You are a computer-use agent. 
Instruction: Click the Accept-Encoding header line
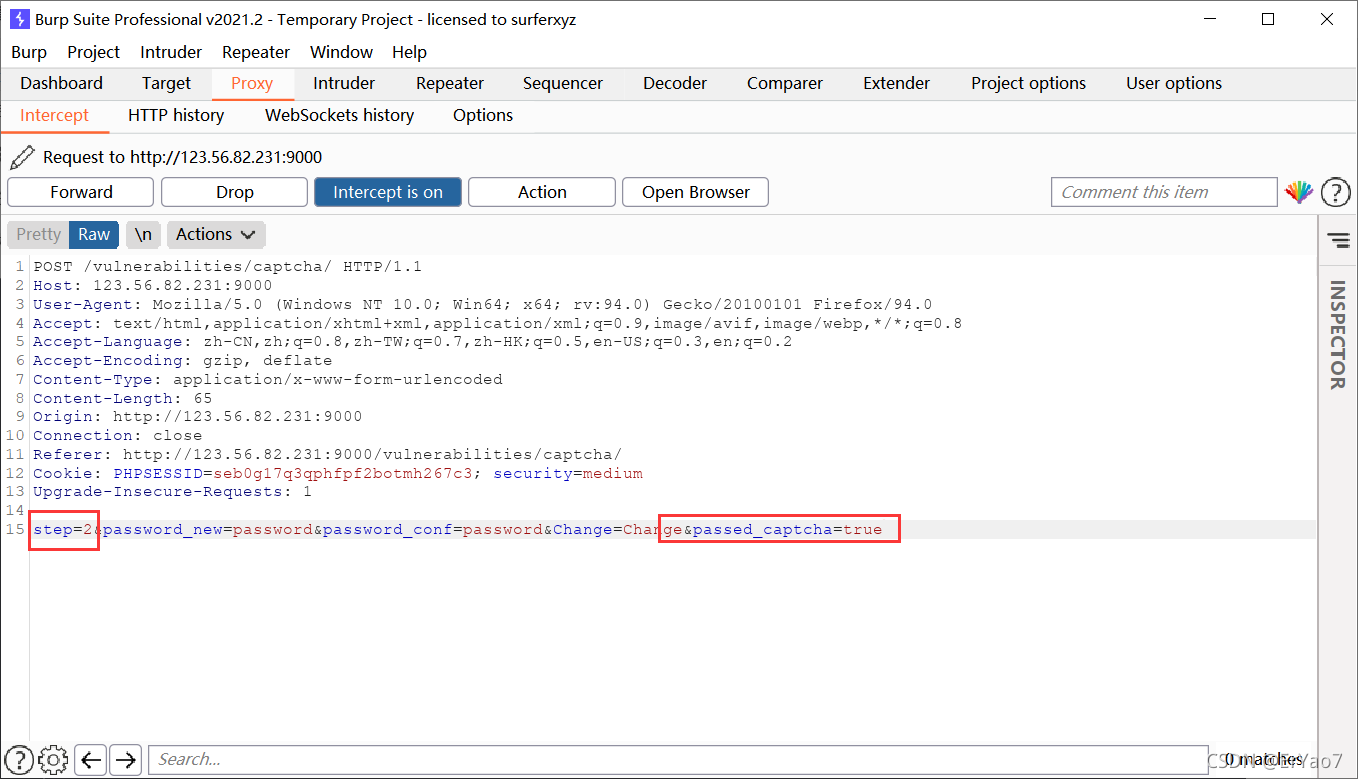pyautogui.click(x=182, y=360)
